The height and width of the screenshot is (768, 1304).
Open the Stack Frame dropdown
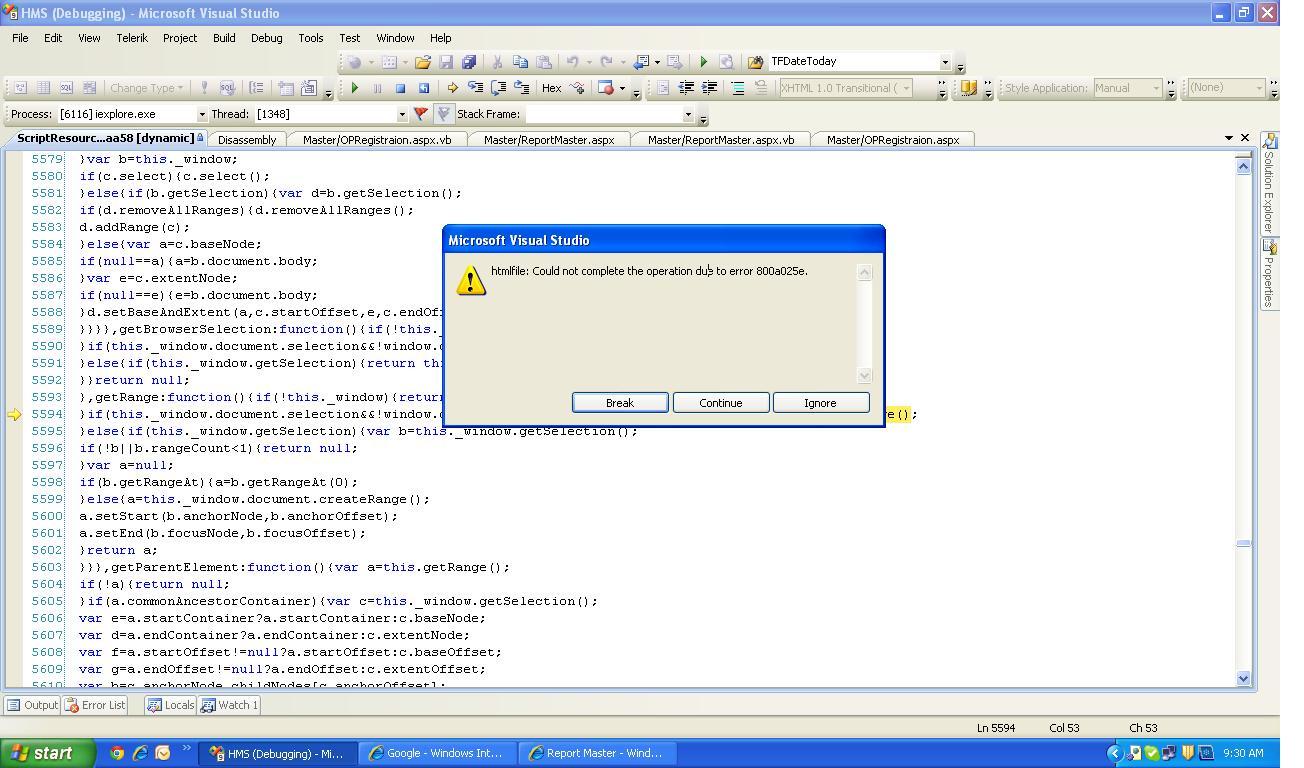688,114
